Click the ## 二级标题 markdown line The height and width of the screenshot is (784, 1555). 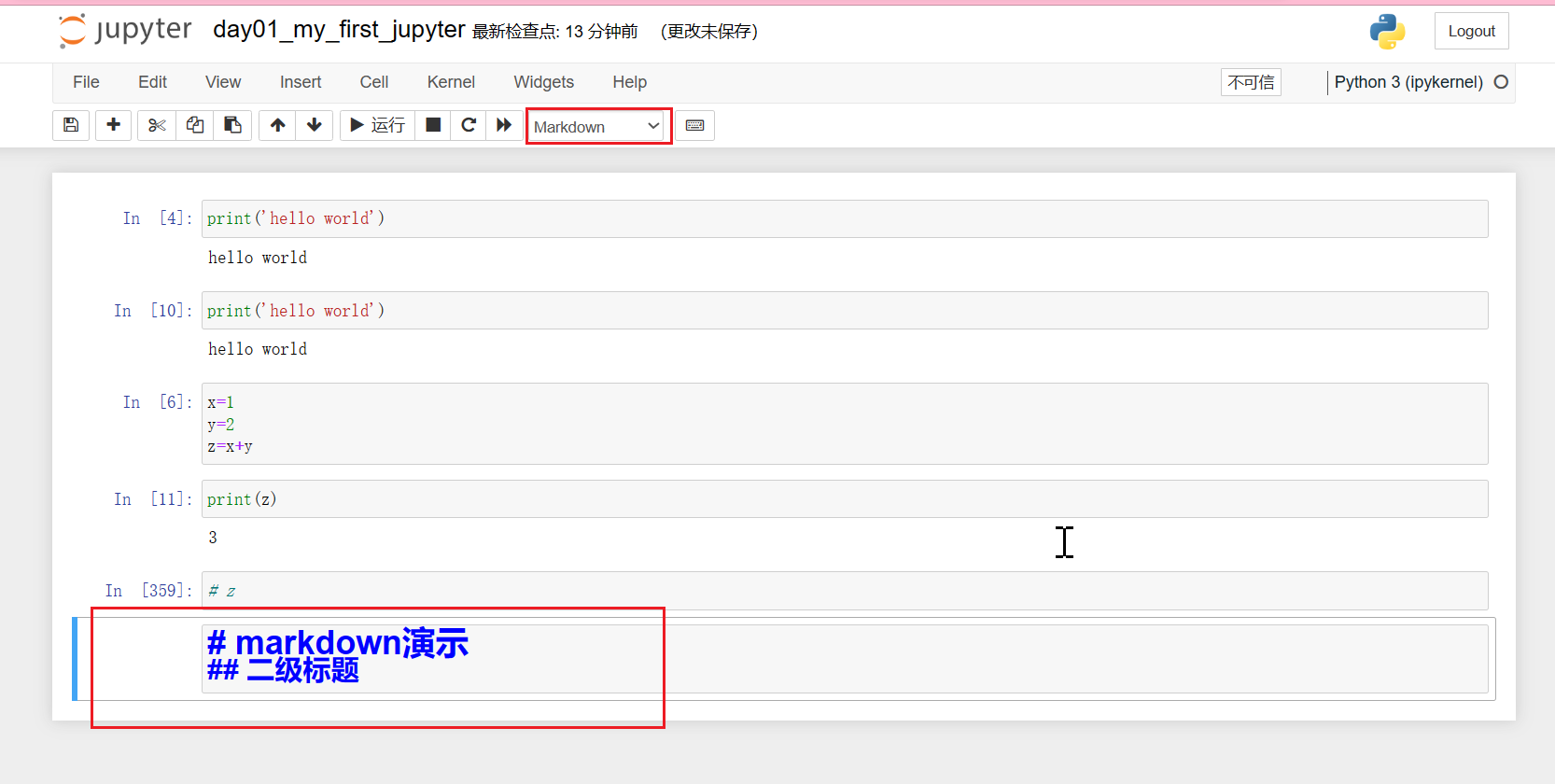click(283, 670)
